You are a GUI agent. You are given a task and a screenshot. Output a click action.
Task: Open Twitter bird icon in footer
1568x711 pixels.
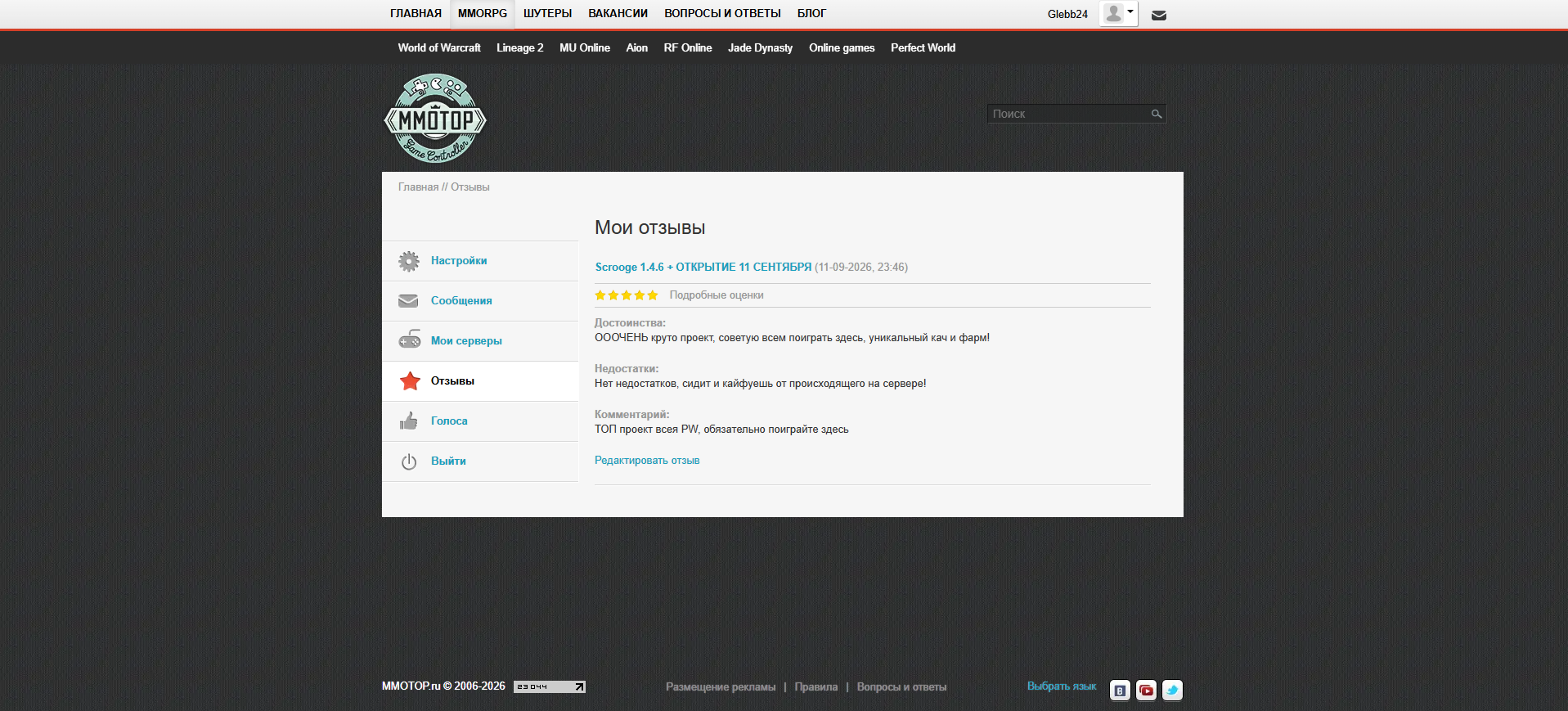click(1172, 690)
